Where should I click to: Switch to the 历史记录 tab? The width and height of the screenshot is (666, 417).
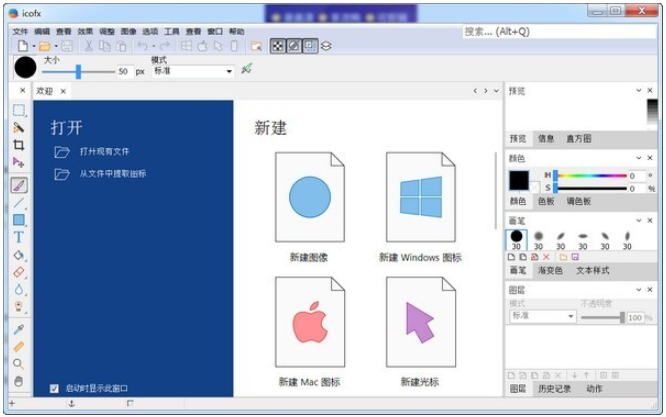(554, 389)
